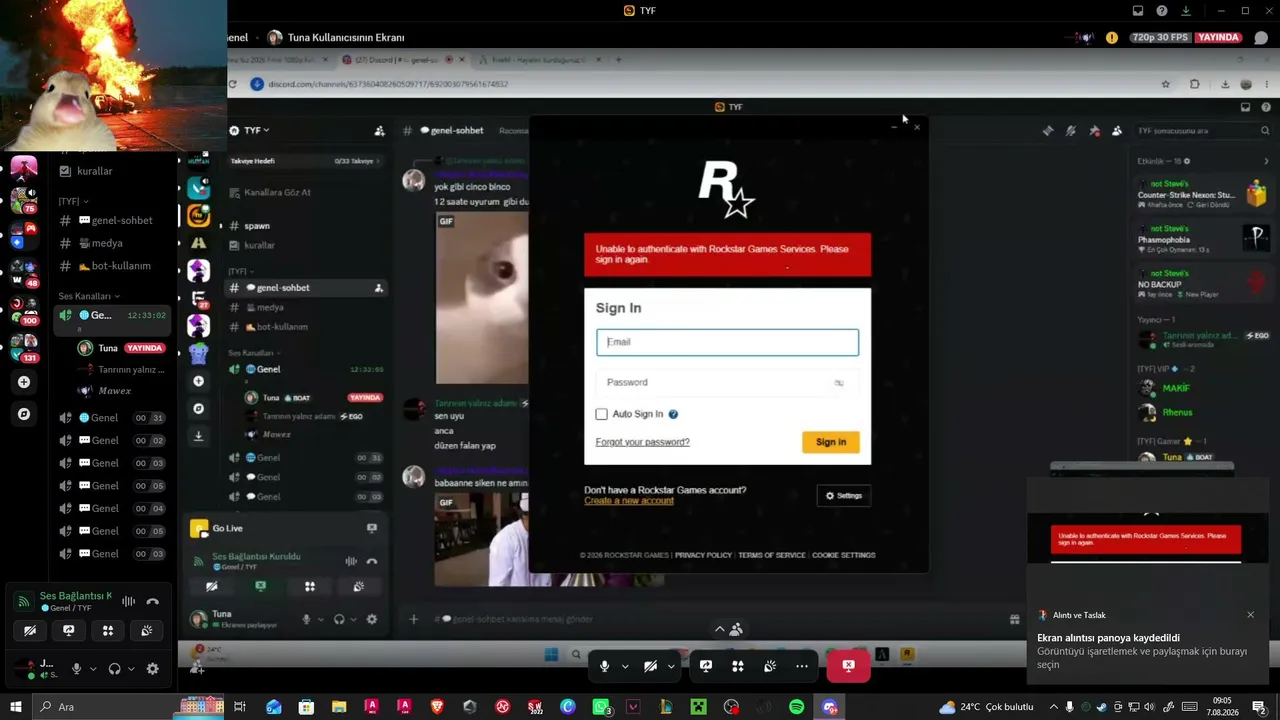Open the soundboard in the voice connection panel
The image size is (1280, 720).
click(147, 631)
